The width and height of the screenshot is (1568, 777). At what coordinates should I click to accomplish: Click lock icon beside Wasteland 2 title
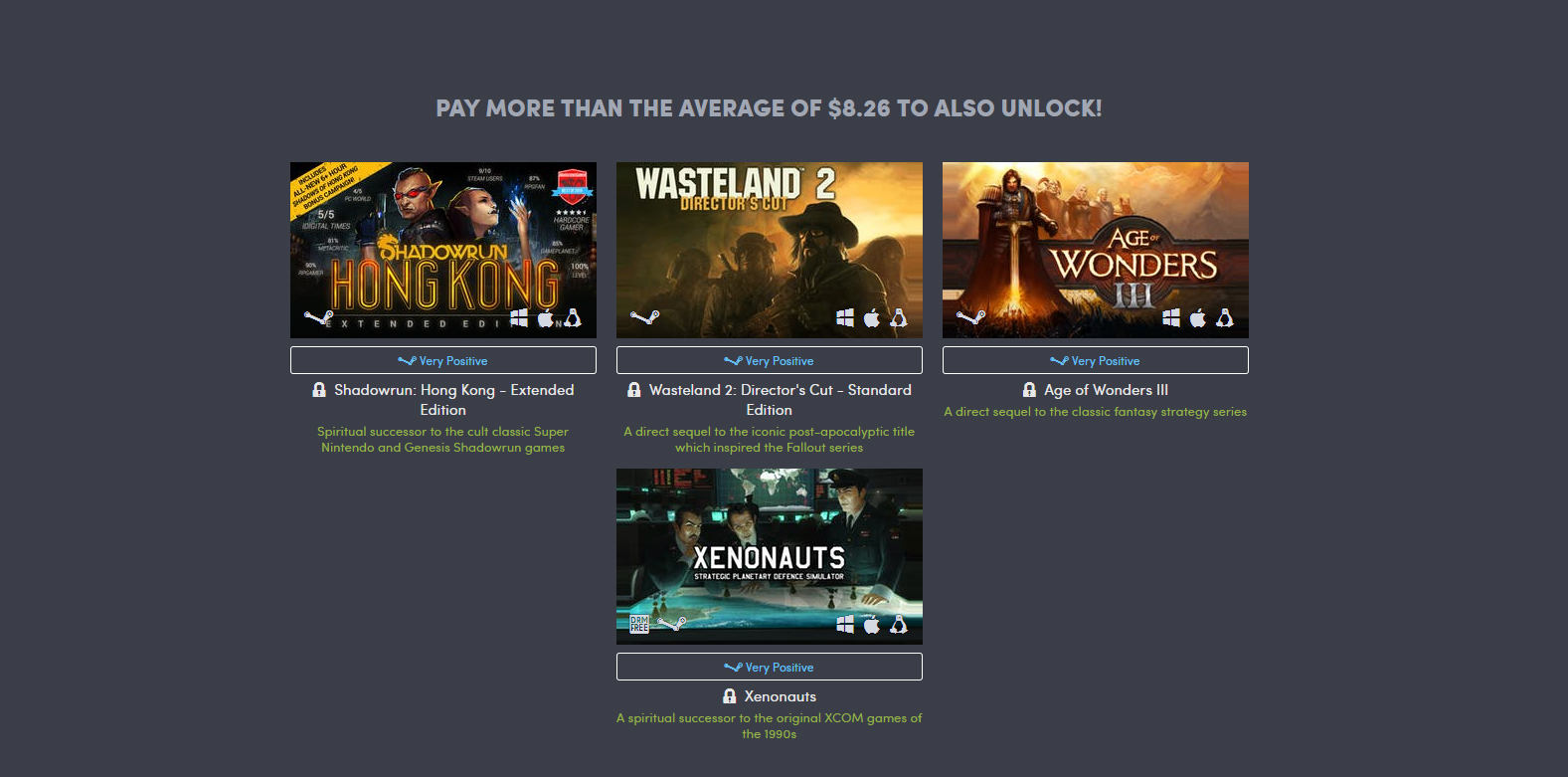(x=634, y=390)
